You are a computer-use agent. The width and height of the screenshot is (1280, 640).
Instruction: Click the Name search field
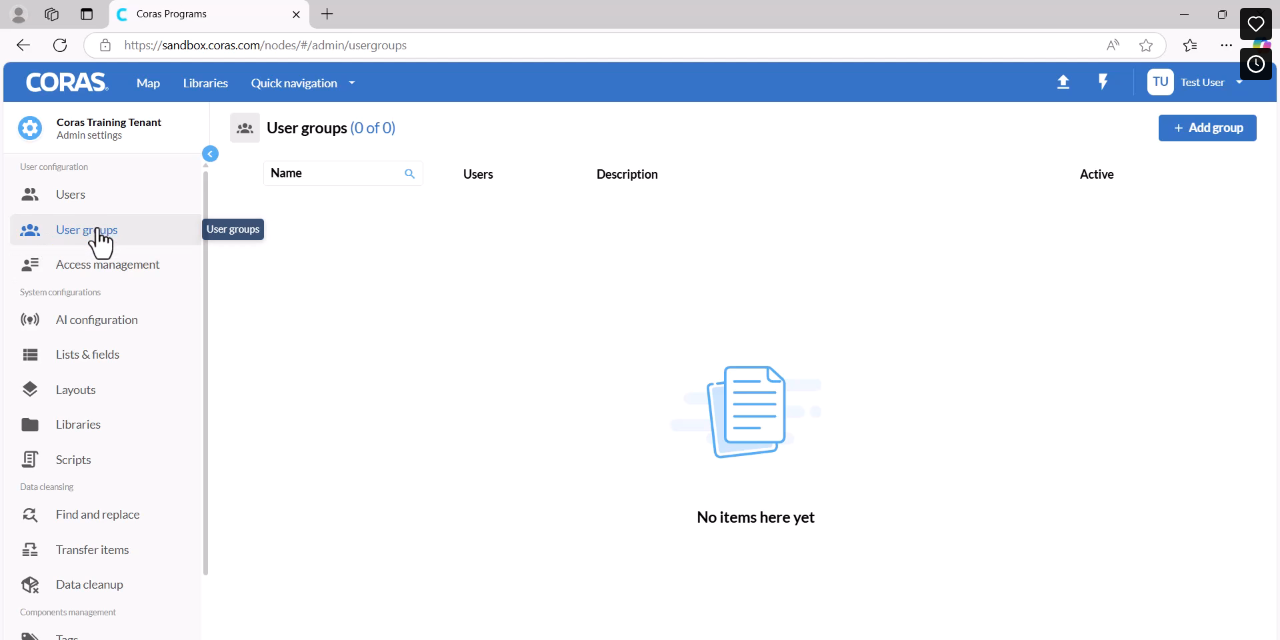(343, 173)
